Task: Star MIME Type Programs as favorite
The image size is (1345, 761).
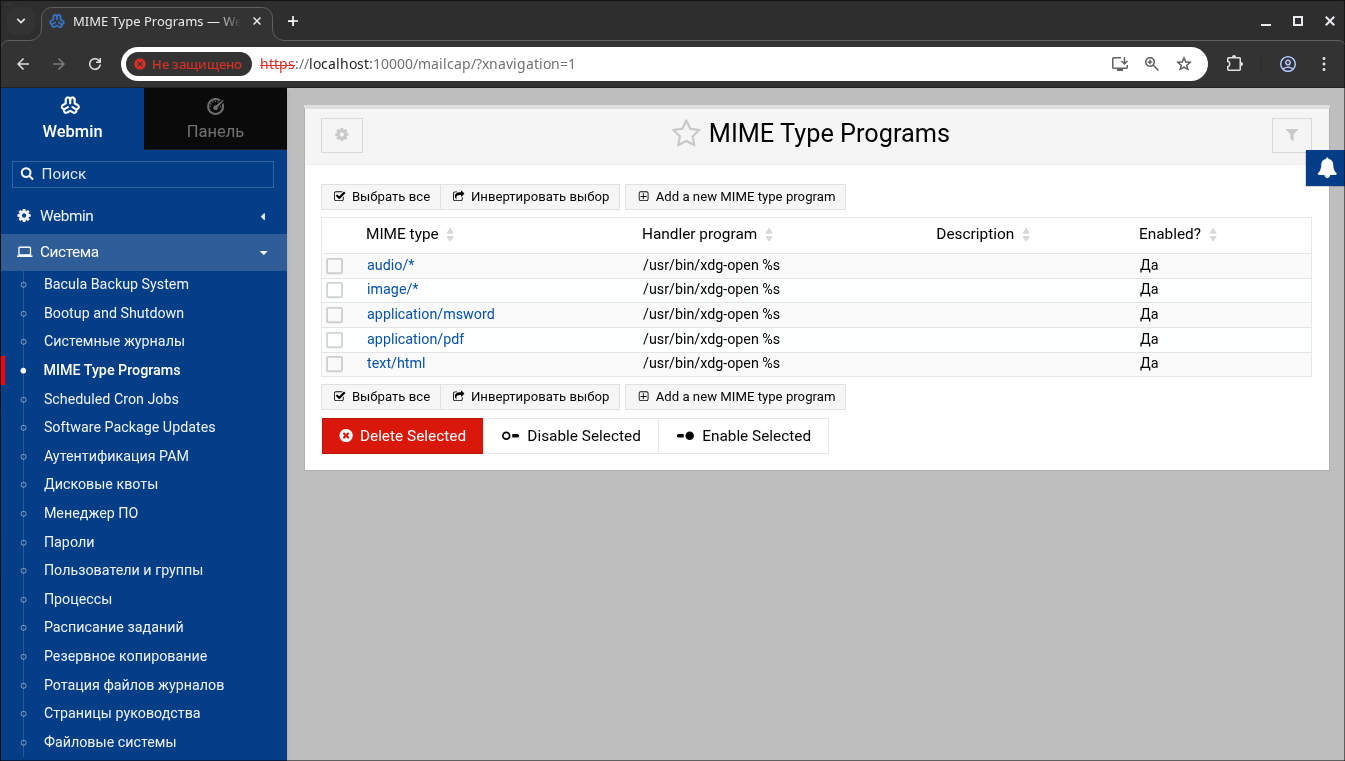Action: coord(685,134)
